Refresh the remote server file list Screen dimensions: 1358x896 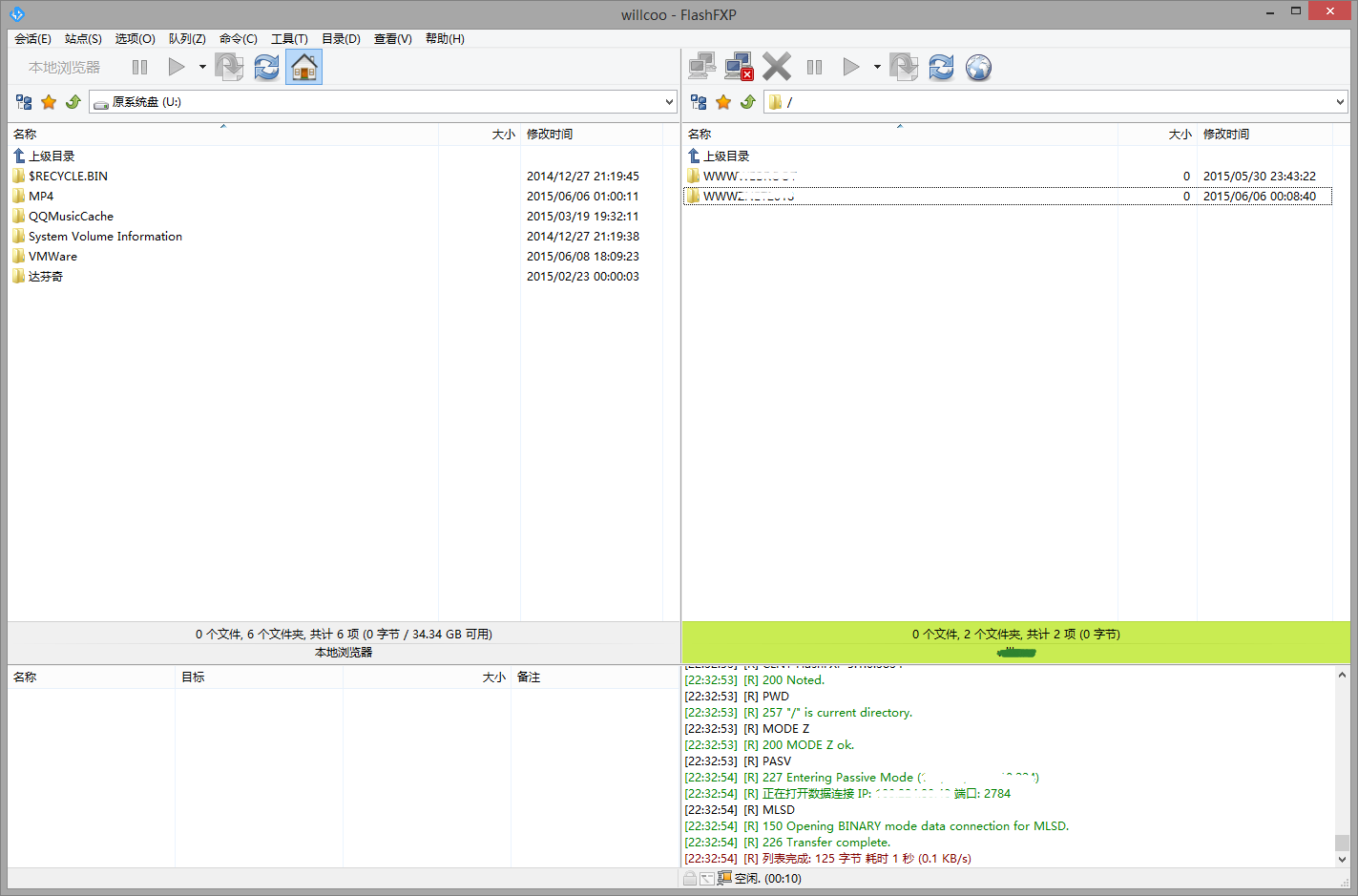click(941, 67)
